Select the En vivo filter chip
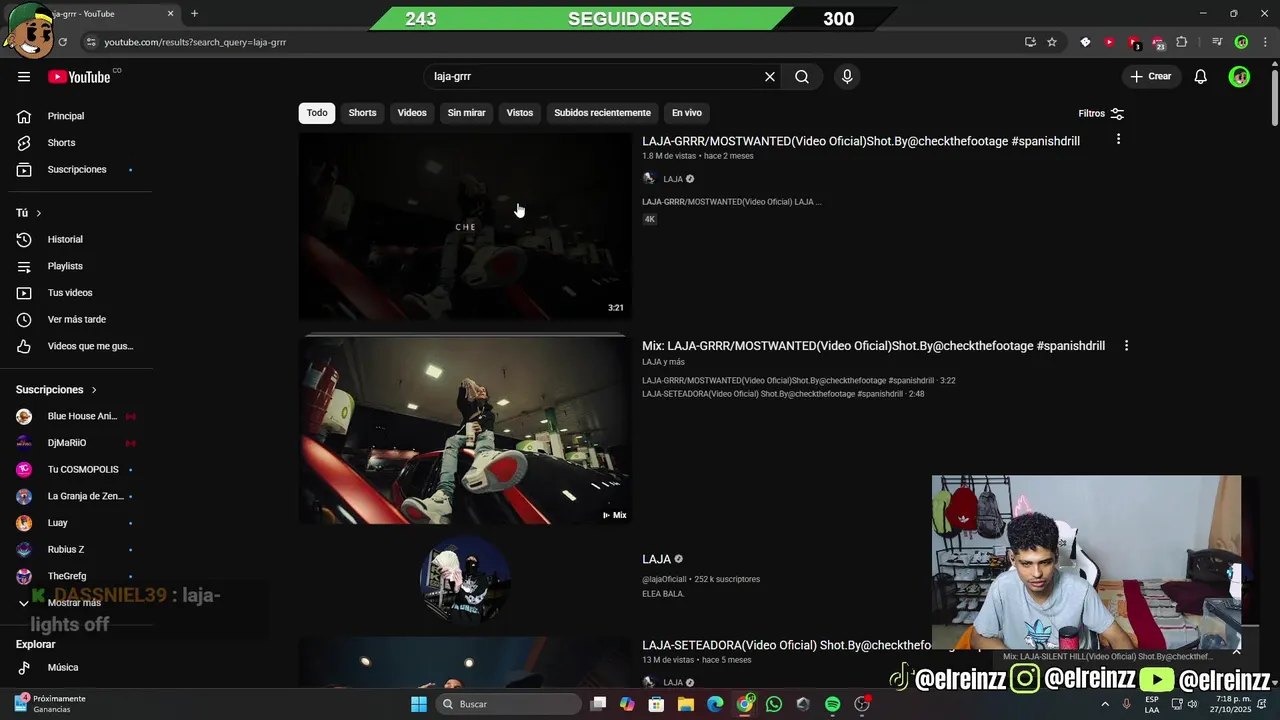This screenshot has width=1280, height=720. pyautogui.click(x=687, y=113)
